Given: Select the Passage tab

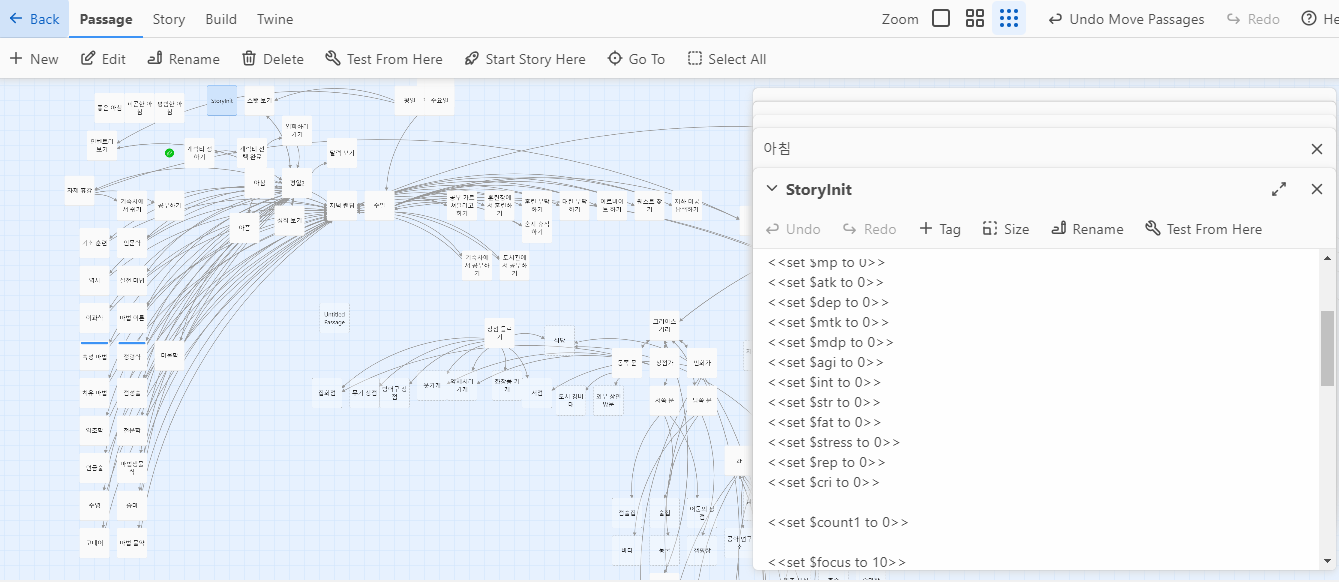Looking at the screenshot, I should [106, 19].
